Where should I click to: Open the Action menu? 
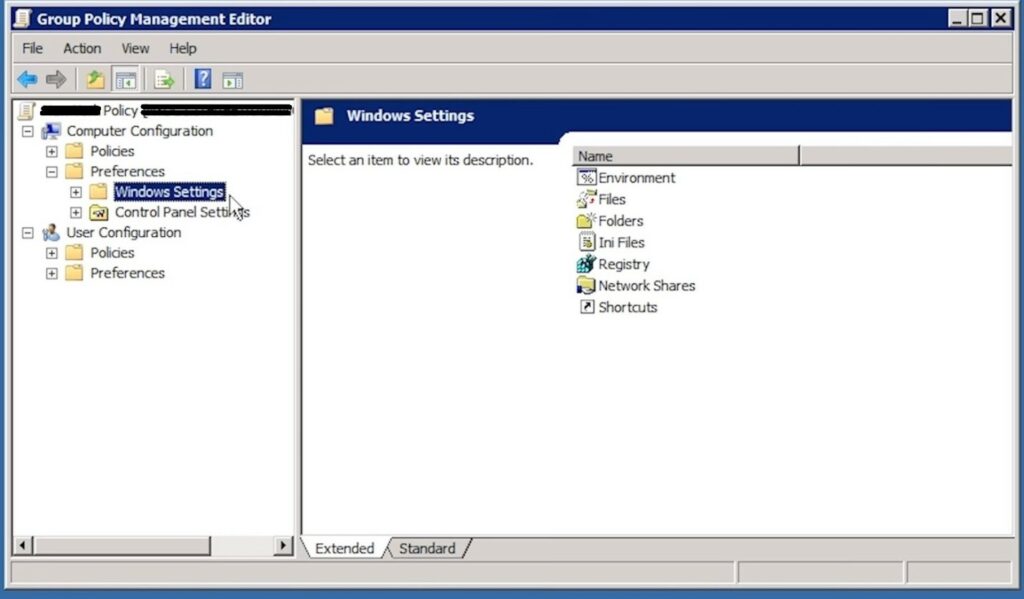click(x=82, y=48)
